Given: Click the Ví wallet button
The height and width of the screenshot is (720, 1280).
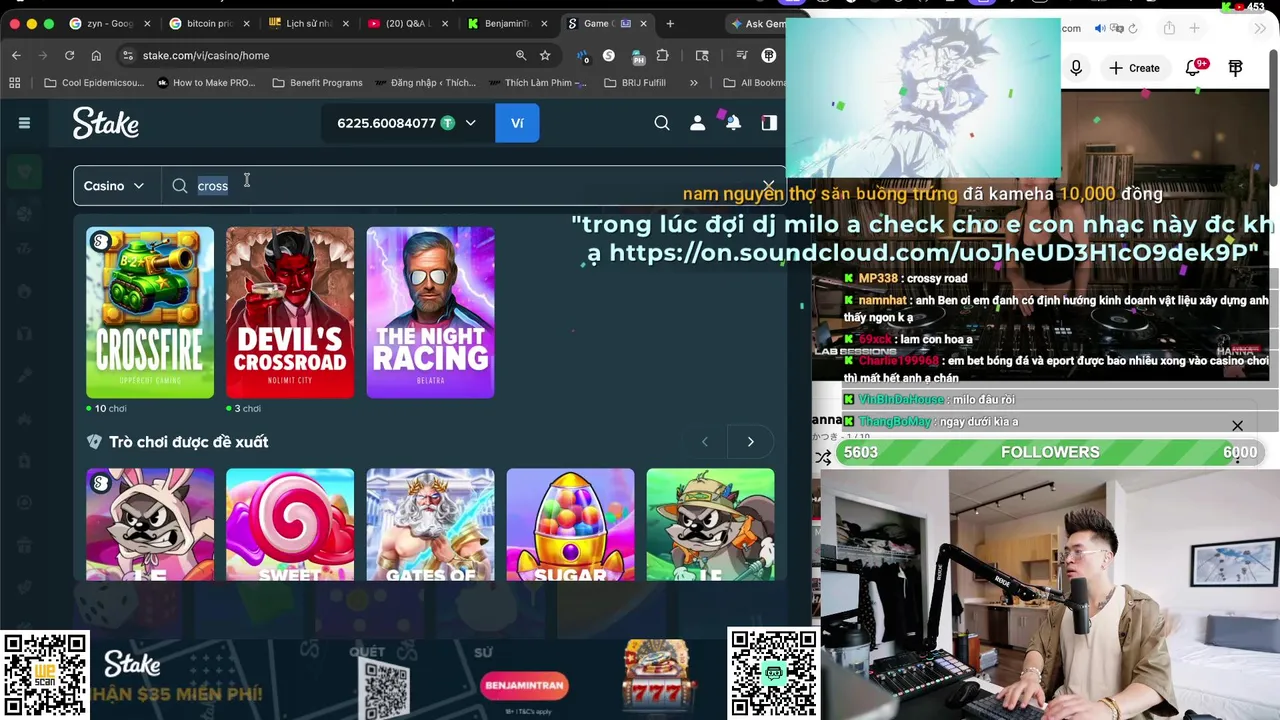Looking at the screenshot, I should coord(517,123).
